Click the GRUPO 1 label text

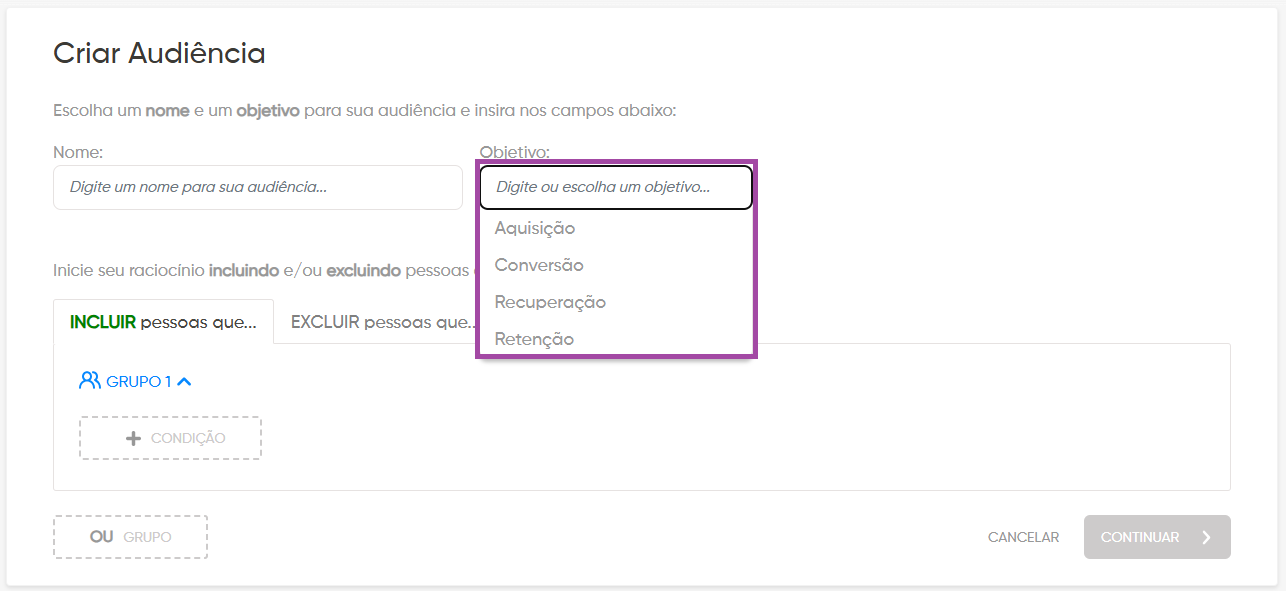[x=139, y=381]
